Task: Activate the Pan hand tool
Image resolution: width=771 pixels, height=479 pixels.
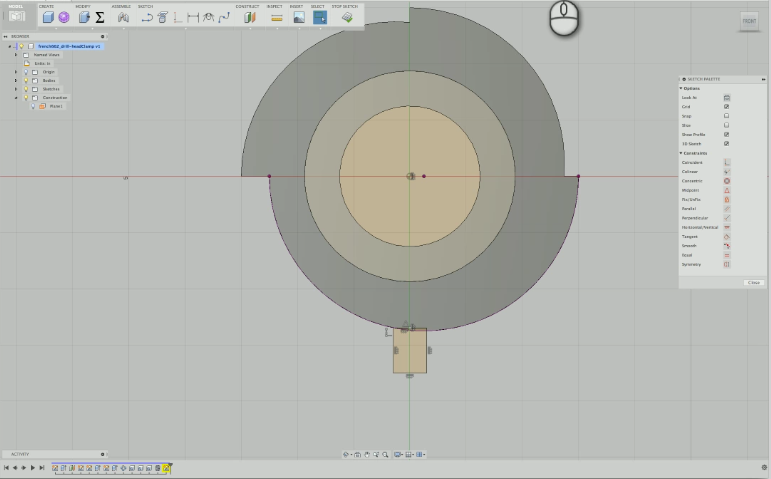Action: 367,455
